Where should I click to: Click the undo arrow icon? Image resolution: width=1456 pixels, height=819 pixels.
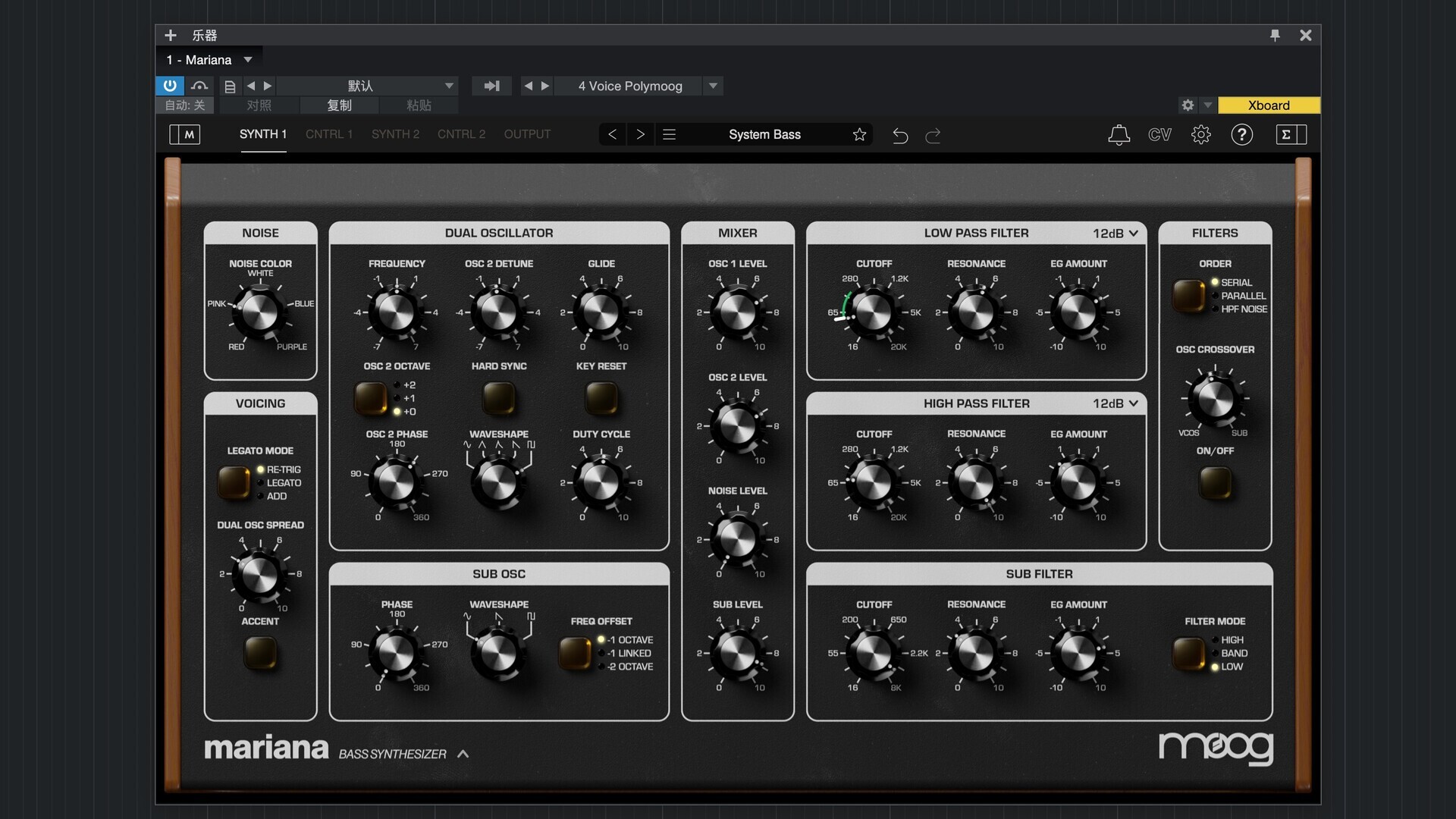[x=900, y=135]
